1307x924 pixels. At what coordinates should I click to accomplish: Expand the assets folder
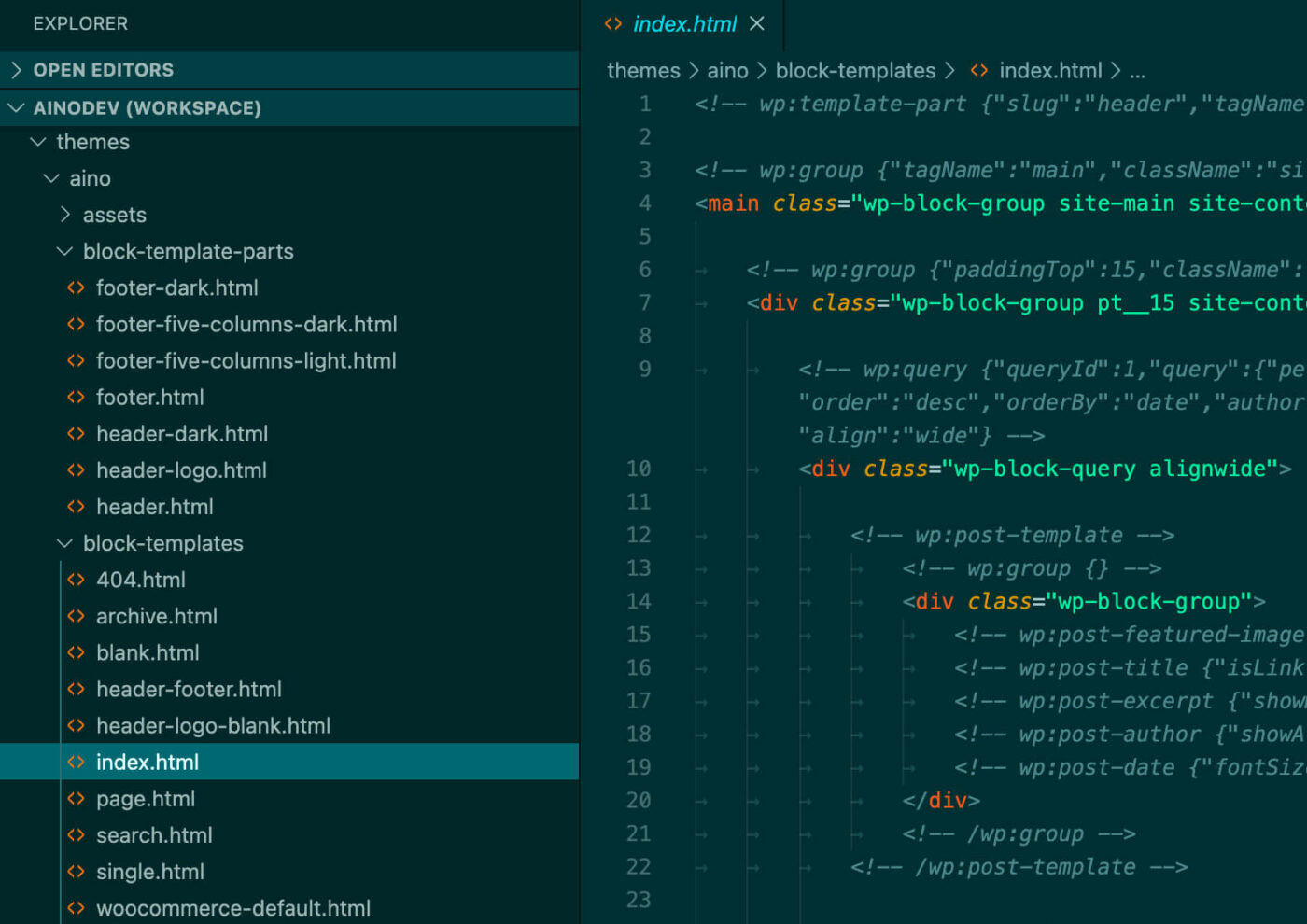[x=65, y=215]
